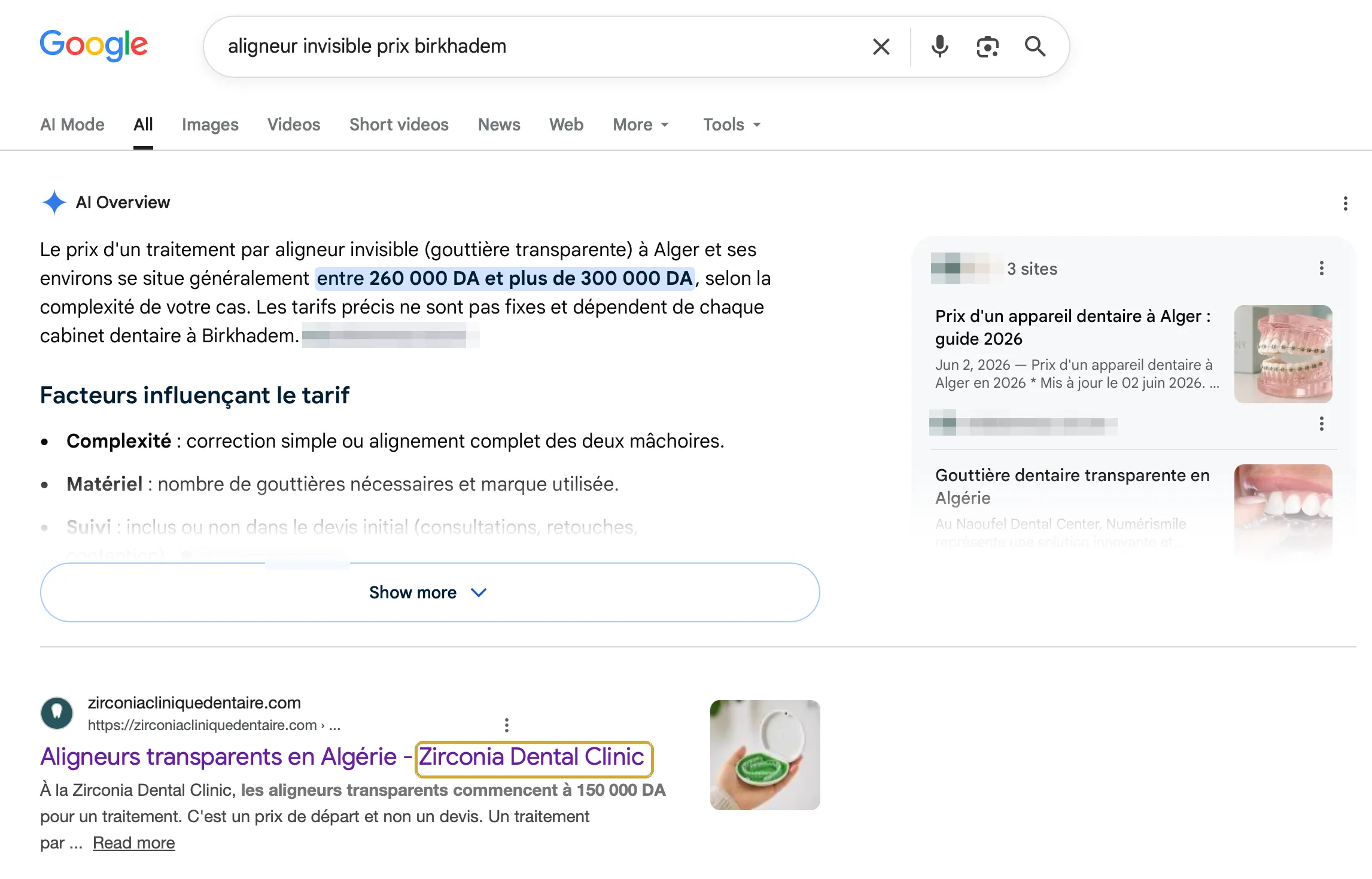This screenshot has height=879, width=1372.
Task: Switch to the Images tab
Action: (x=210, y=124)
